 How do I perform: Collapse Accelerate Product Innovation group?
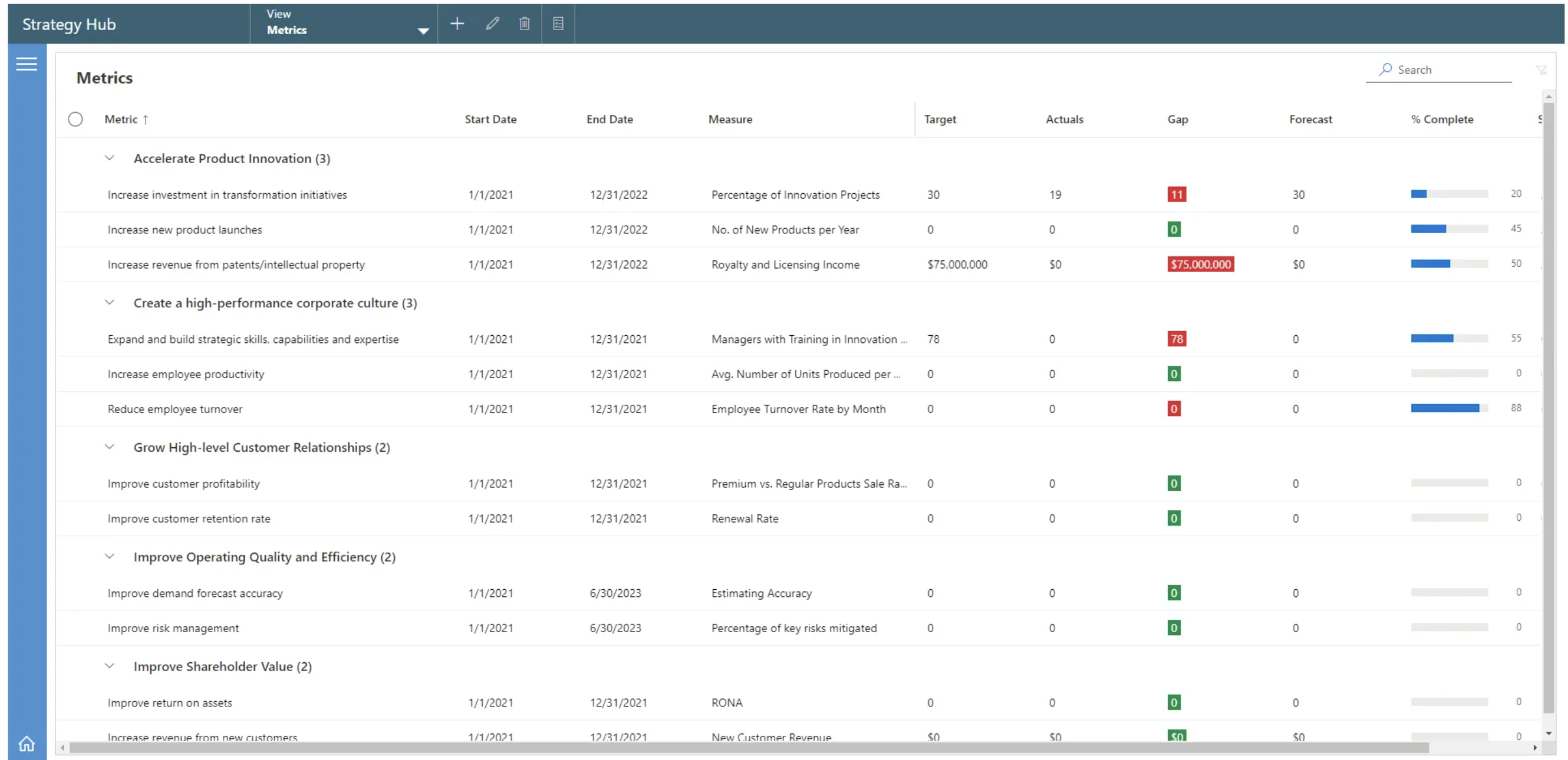110,158
